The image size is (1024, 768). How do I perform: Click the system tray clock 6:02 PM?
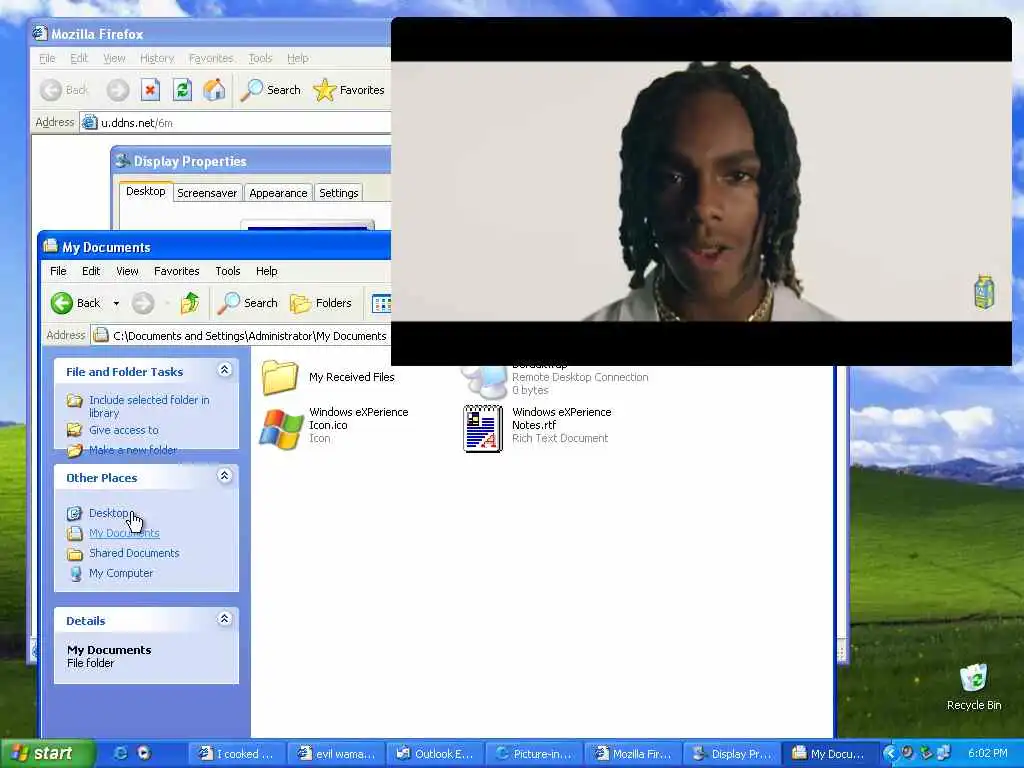tap(987, 754)
